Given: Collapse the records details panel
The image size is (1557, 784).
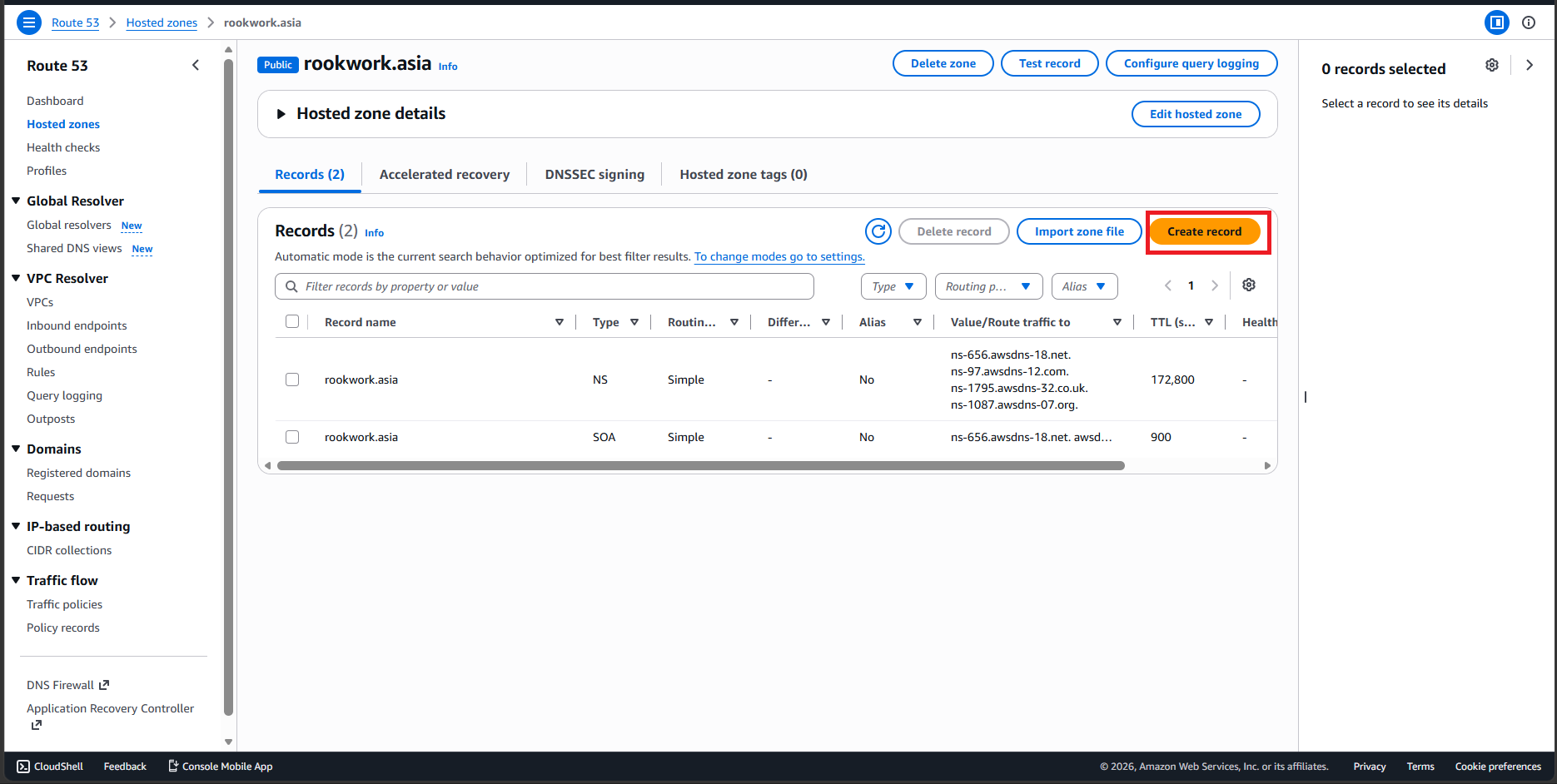Looking at the screenshot, I should click(1530, 65).
